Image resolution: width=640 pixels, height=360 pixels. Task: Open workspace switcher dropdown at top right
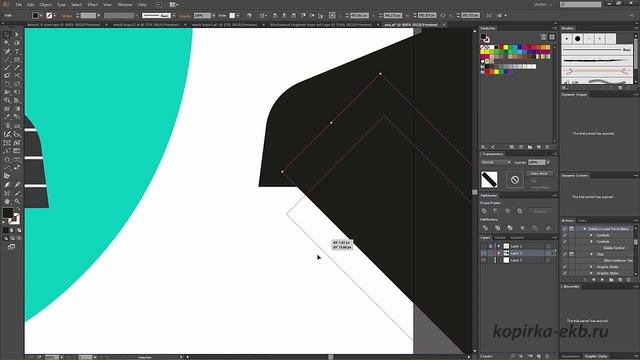(543, 4)
